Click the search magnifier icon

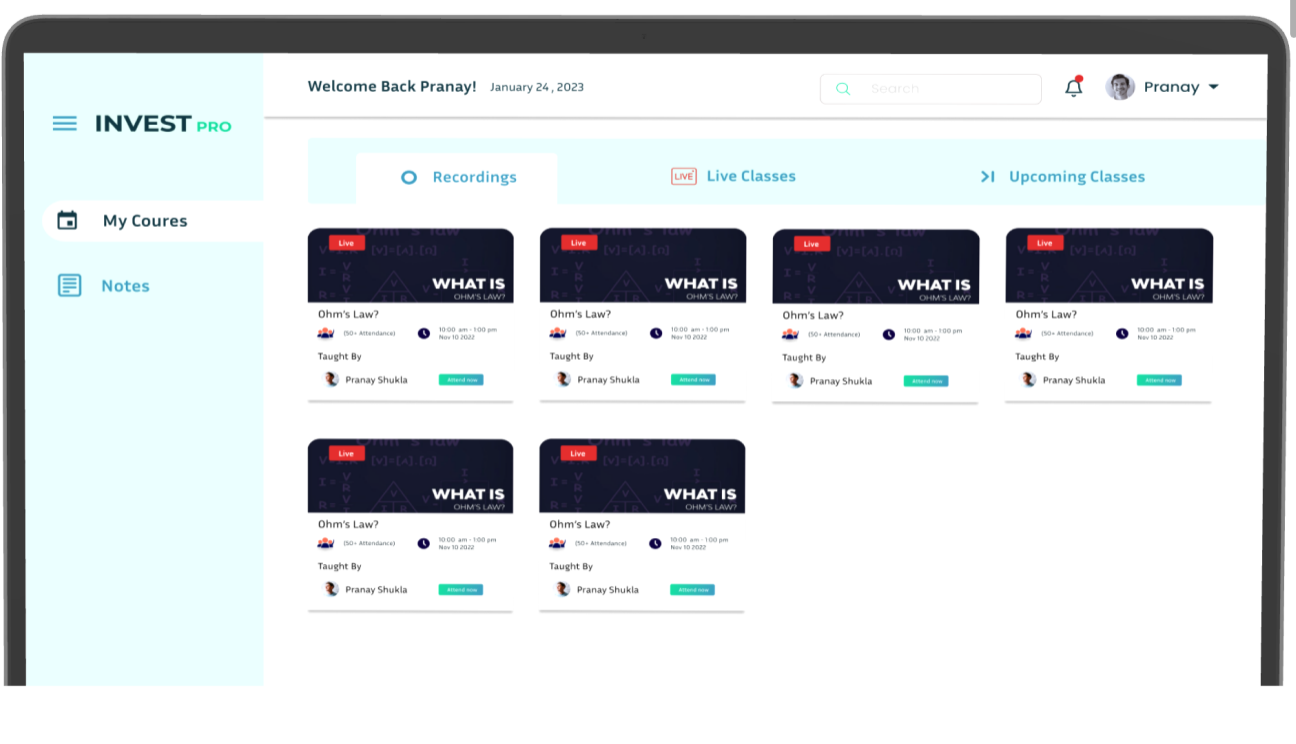[x=843, y=89]
